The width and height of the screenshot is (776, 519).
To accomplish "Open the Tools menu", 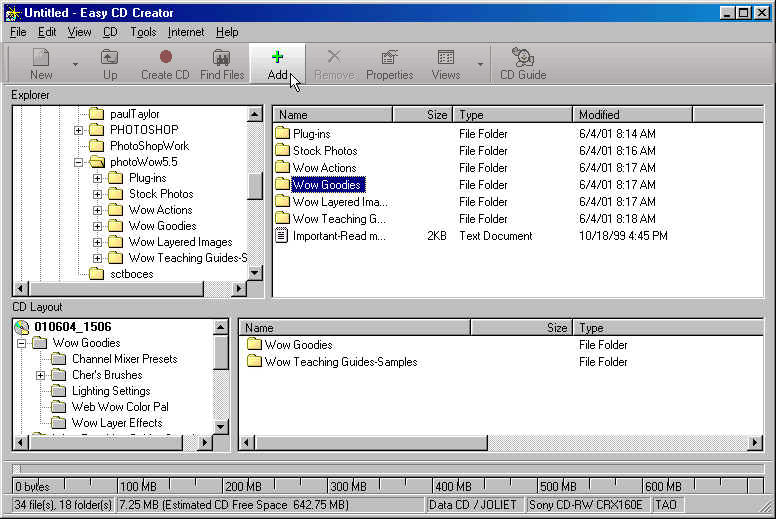I will [x=143, y=32].
